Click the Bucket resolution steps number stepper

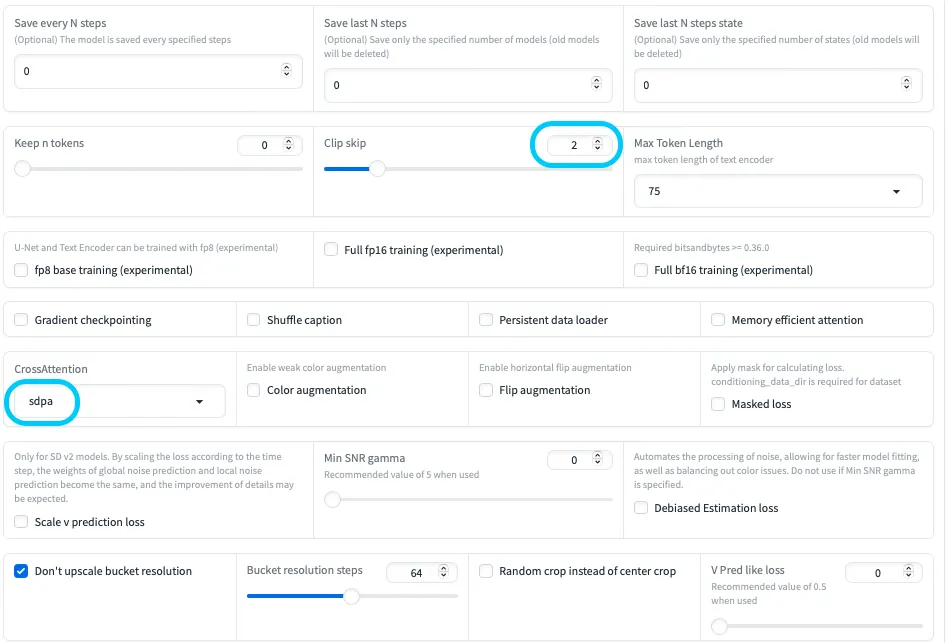point(443,572)
